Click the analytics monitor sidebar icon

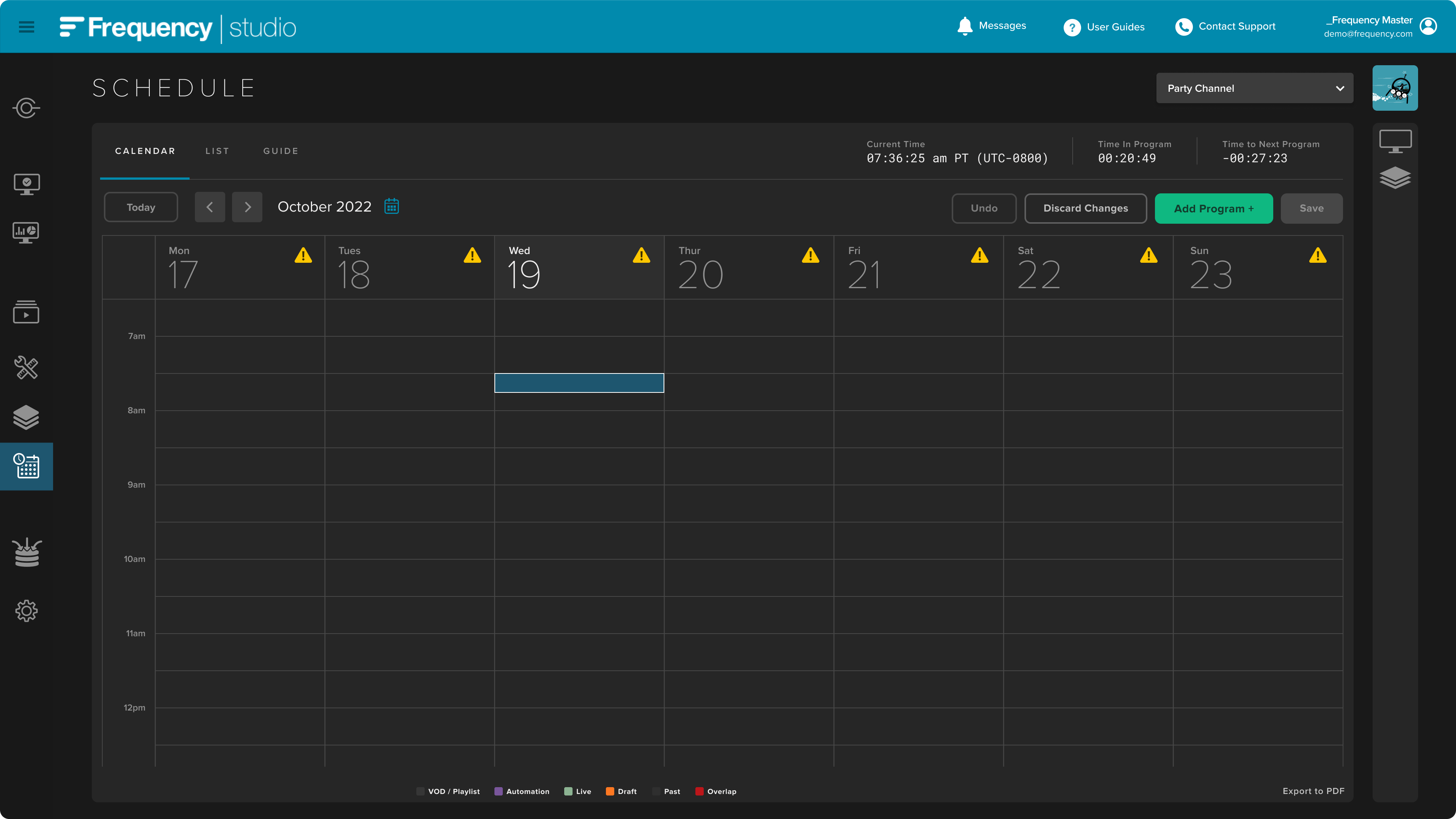pyautogui.click(x=26, y=232)
